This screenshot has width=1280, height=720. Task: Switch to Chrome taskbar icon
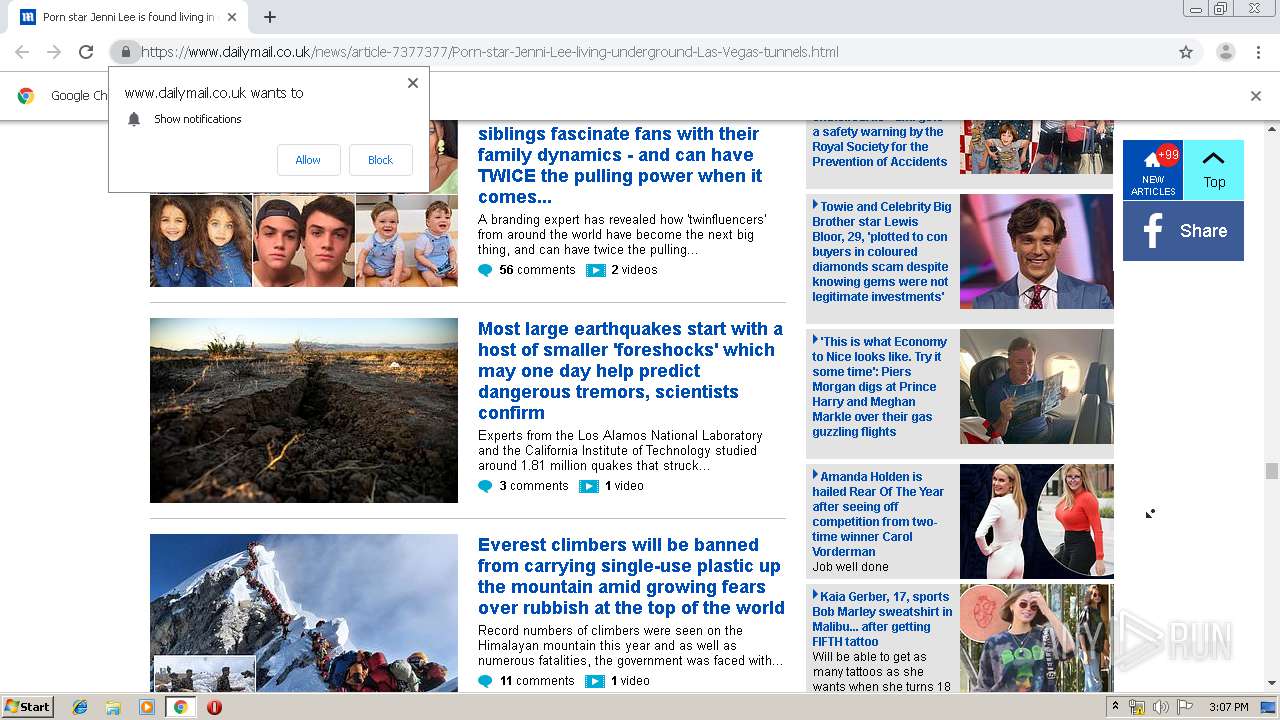180,707
